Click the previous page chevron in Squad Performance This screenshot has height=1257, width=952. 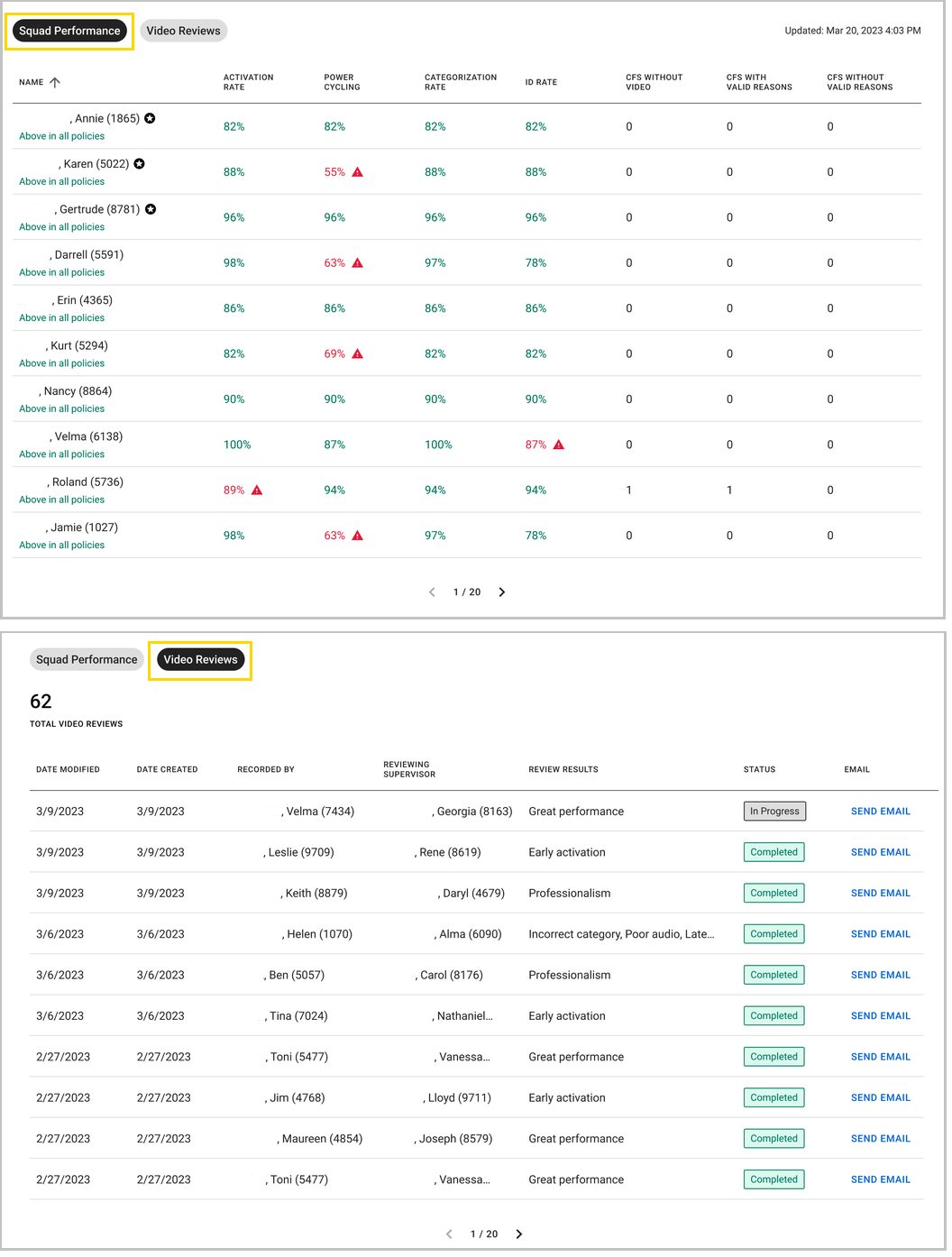click(432, 592)
